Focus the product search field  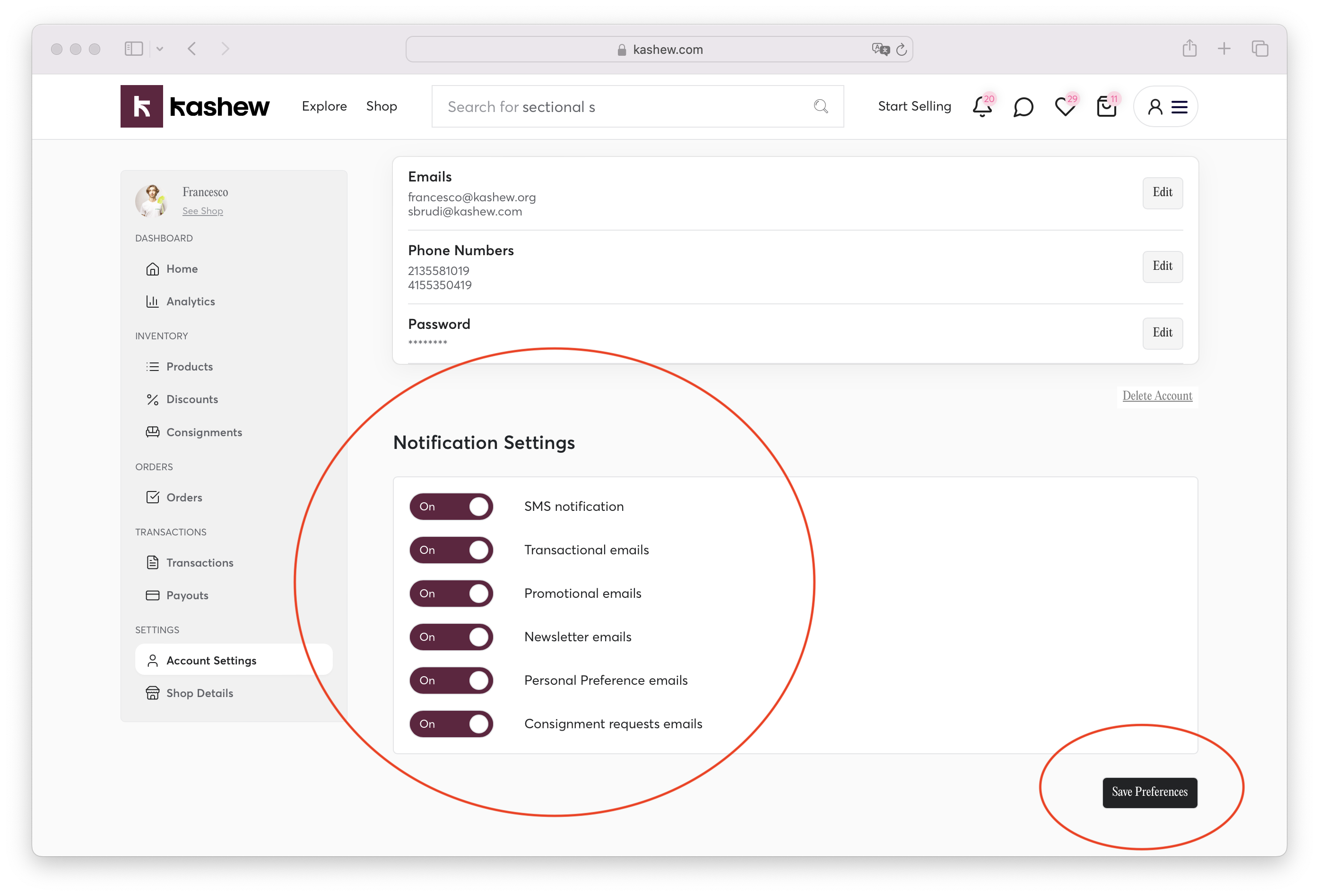[625, 107]
